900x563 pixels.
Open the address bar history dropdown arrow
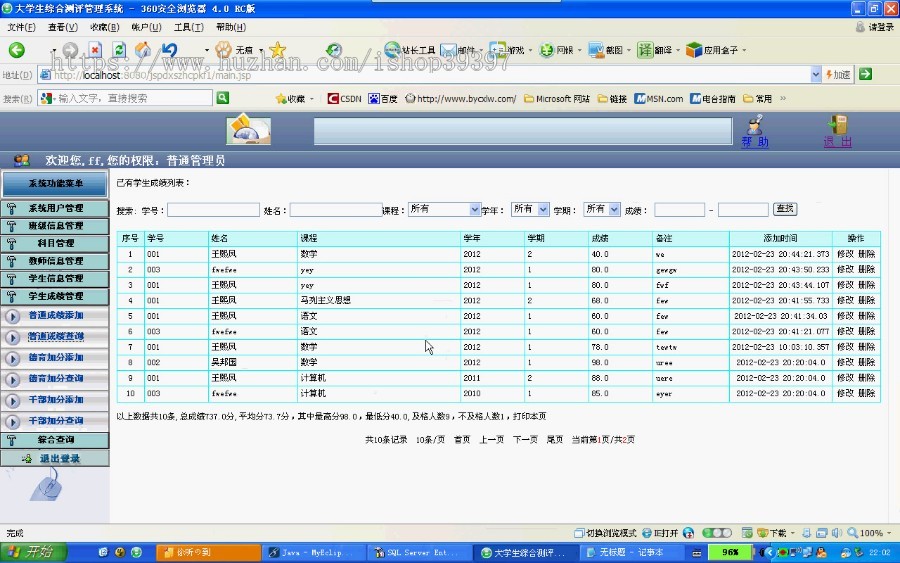click(x=816, y=75)
